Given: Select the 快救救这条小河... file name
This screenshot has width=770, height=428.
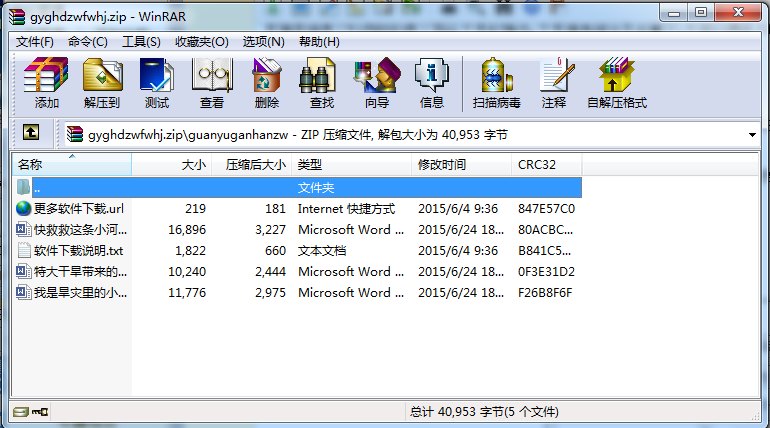Looking at the screenshot, I should pos(80,229).
